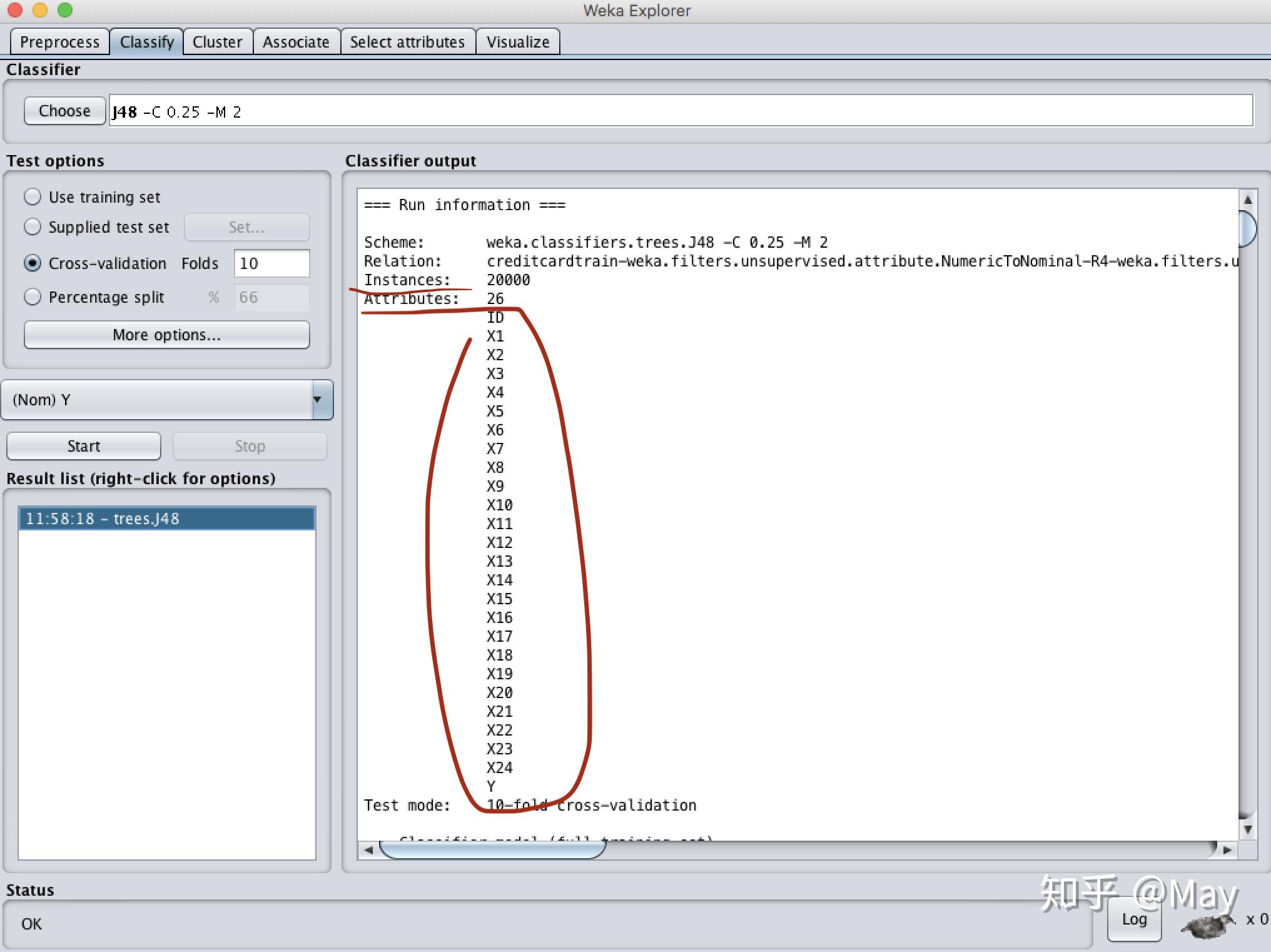
Task: Open the (Nom) Y class attribute dropdown
Action: (x=167, y=400)
